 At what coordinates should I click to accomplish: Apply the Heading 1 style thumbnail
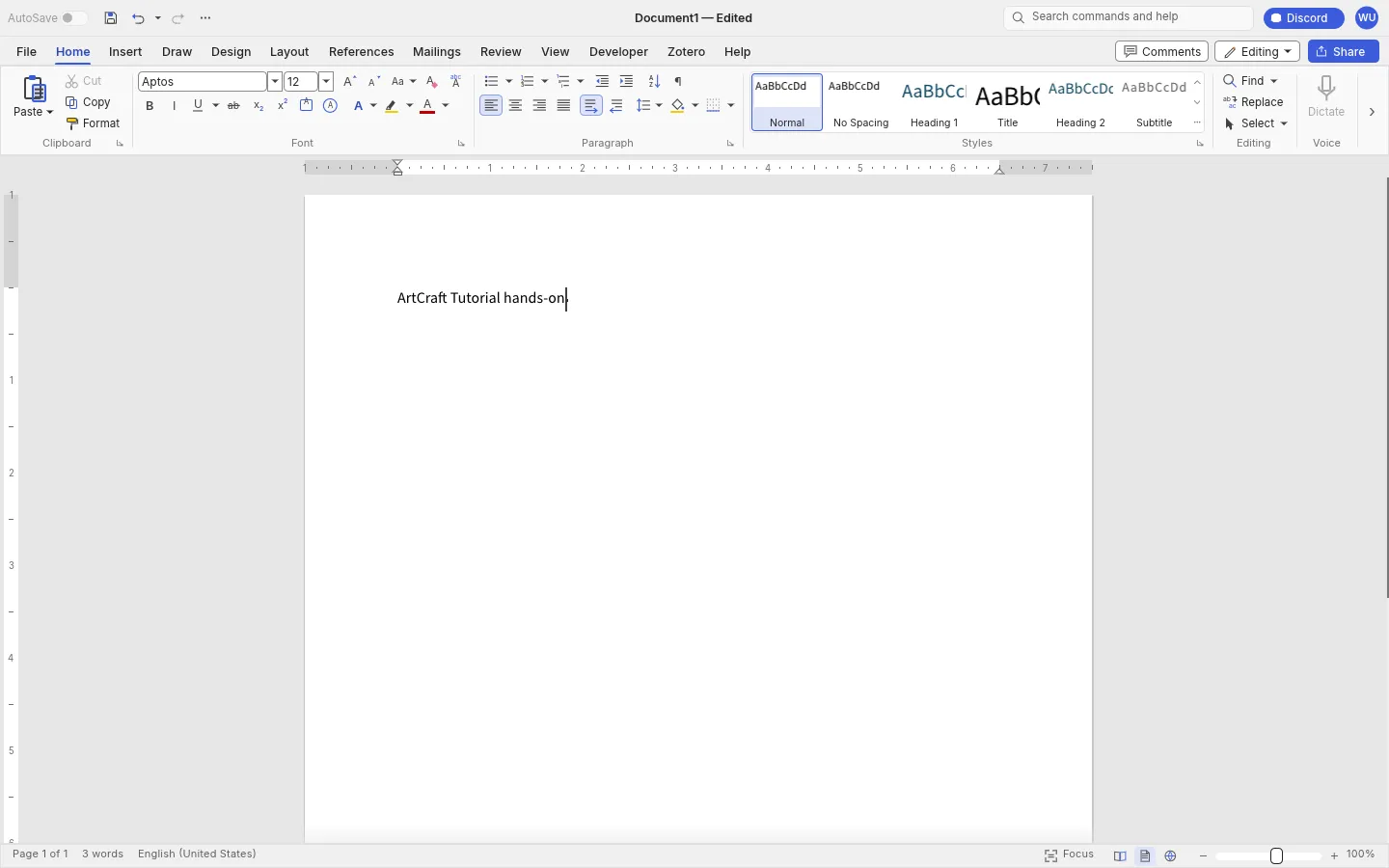pos(935,102)
